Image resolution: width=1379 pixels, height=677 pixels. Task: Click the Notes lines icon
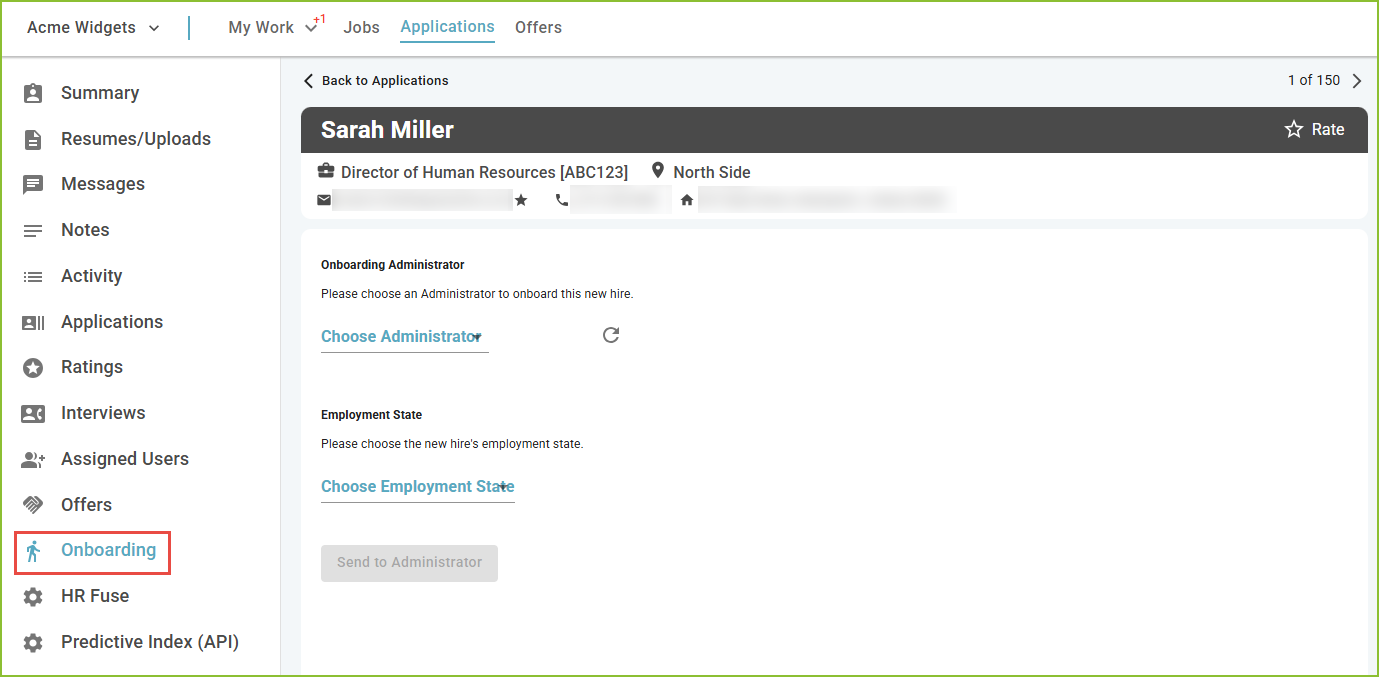[x=33, y=231]
